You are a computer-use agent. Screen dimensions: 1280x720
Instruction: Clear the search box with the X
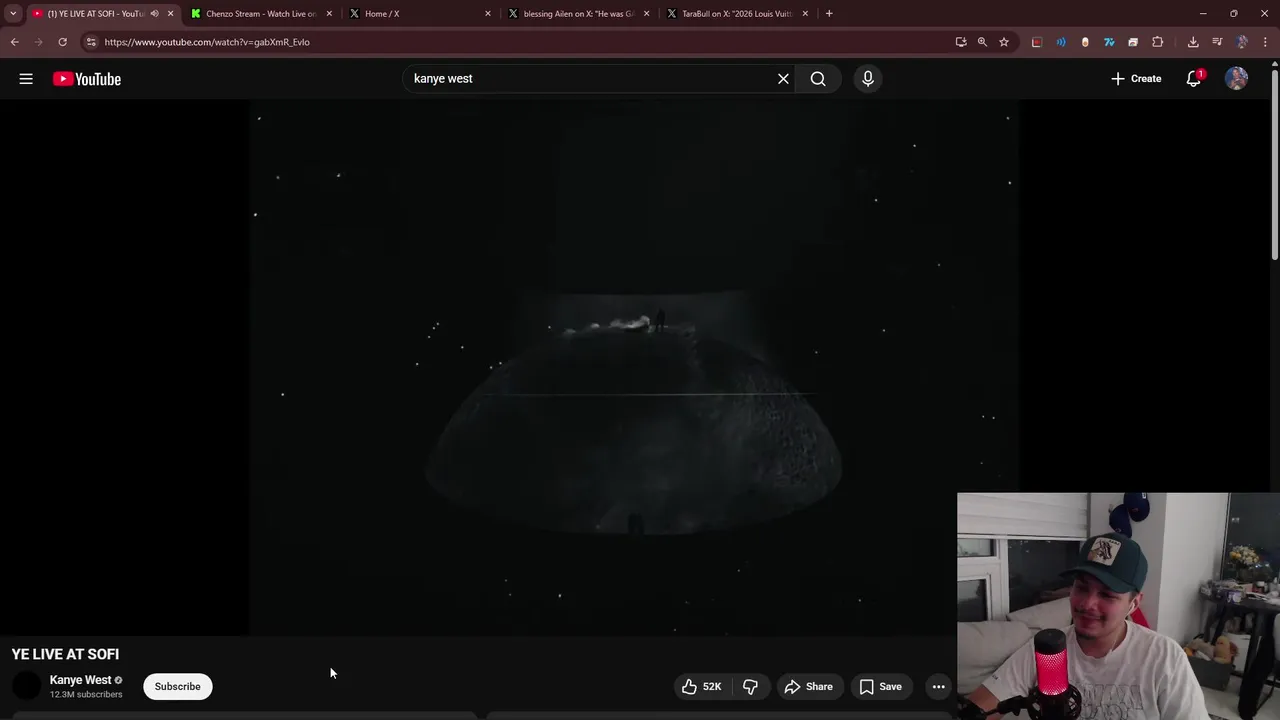[783, 79]
